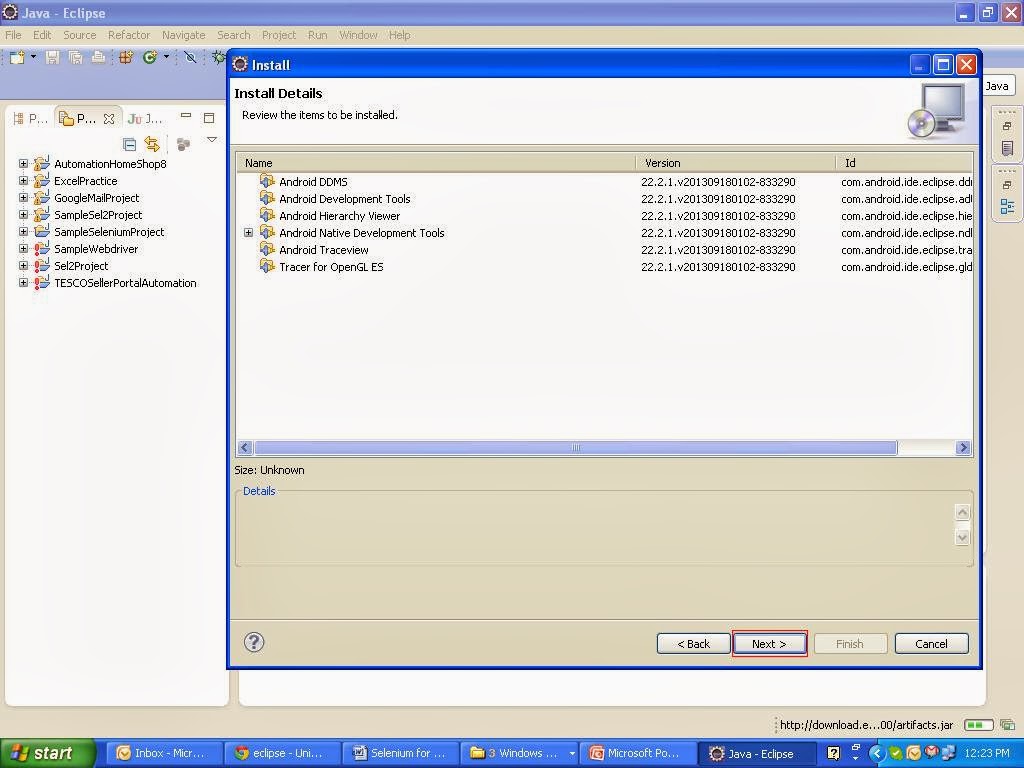
Task: Click the network connection tray icon
Action: [x=949, y=753]
